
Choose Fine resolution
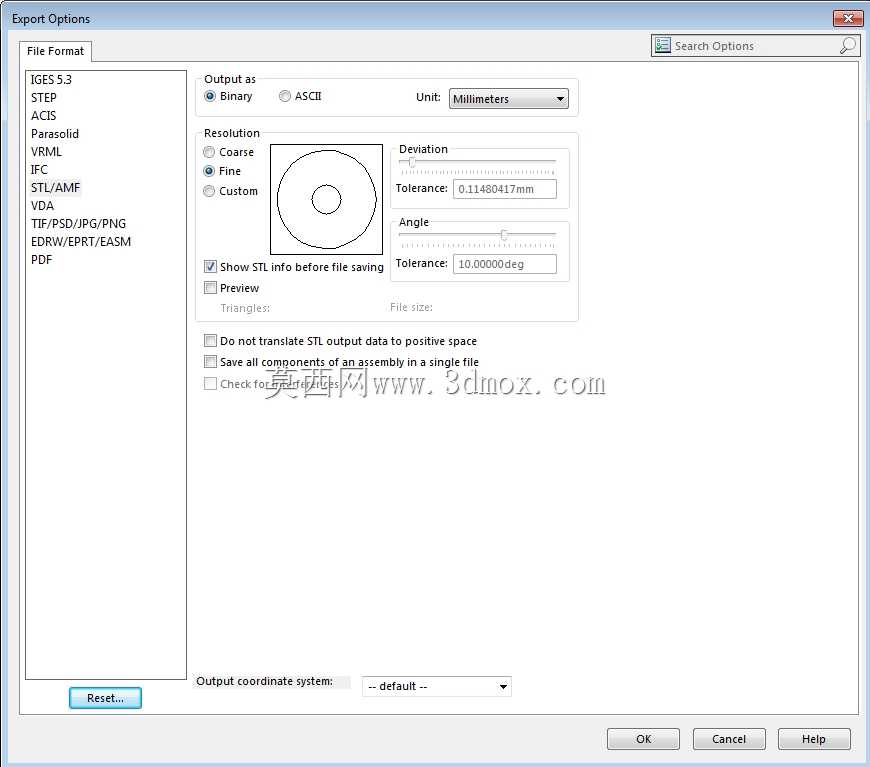[209, 171]
